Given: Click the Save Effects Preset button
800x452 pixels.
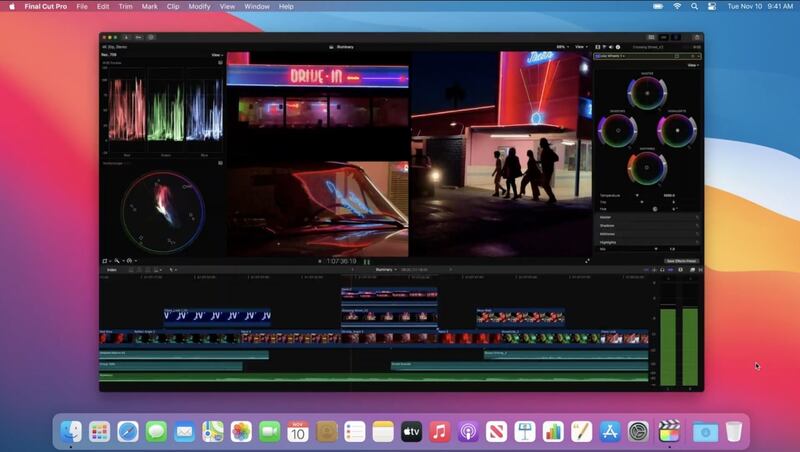Looking at the screenshot, I should point(681,261).
